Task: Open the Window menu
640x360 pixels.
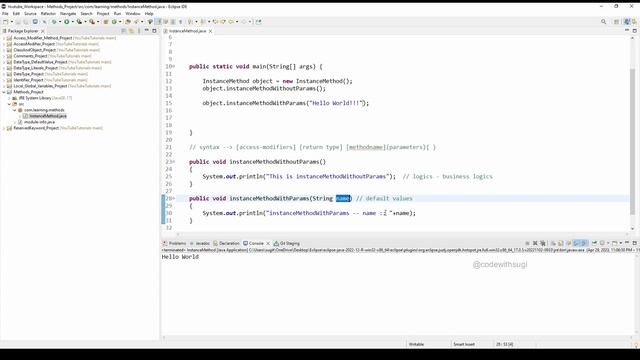Action: pos(133,13)
